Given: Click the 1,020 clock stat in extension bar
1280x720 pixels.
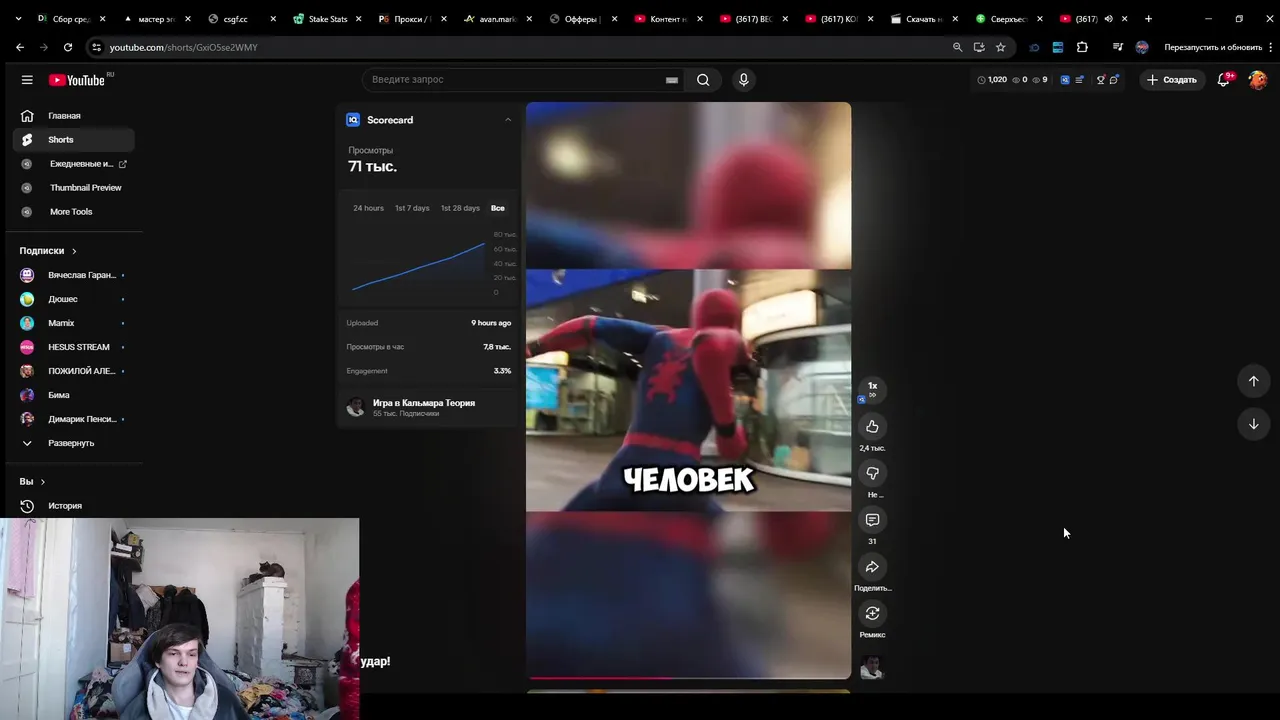Looking at the screenshot, I should (992, 80).
